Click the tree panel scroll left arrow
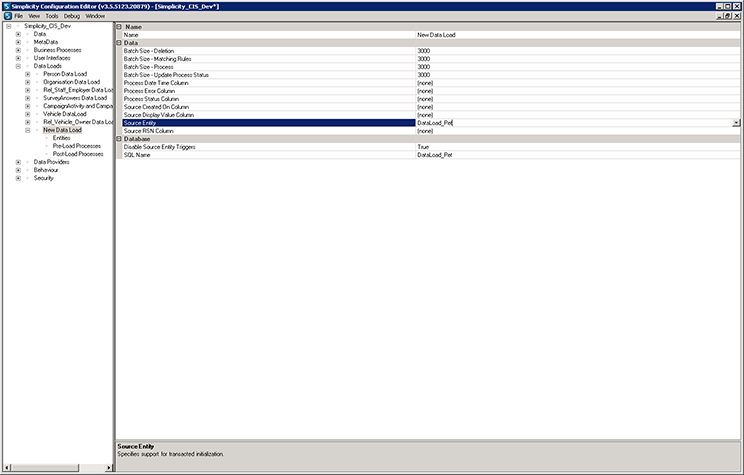This screenshot has height=475, width=744. tap(7, 468)
